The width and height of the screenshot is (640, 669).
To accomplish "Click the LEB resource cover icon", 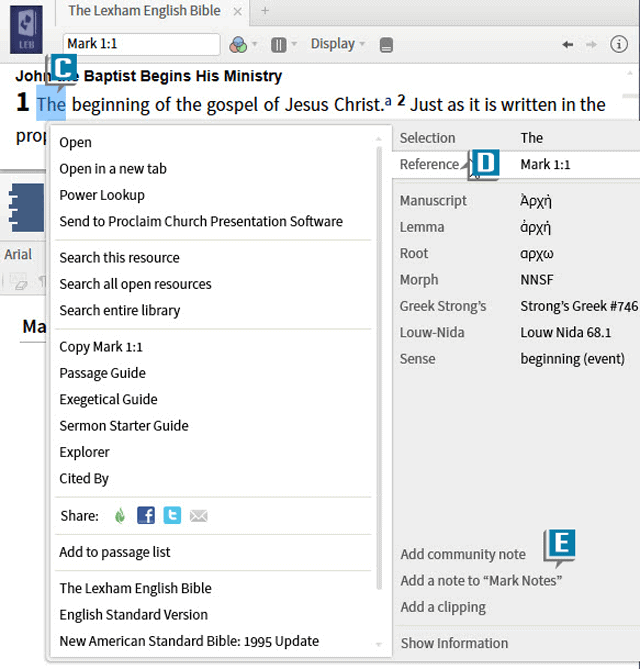I will [x=26, y=29].
